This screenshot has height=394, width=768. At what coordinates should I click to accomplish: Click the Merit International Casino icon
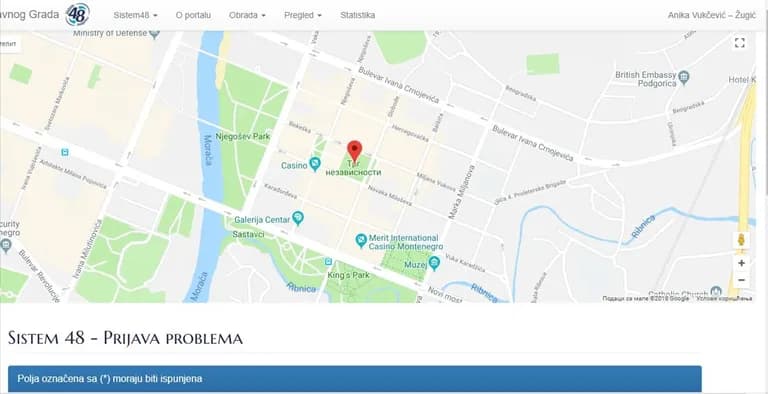[361, 241]
